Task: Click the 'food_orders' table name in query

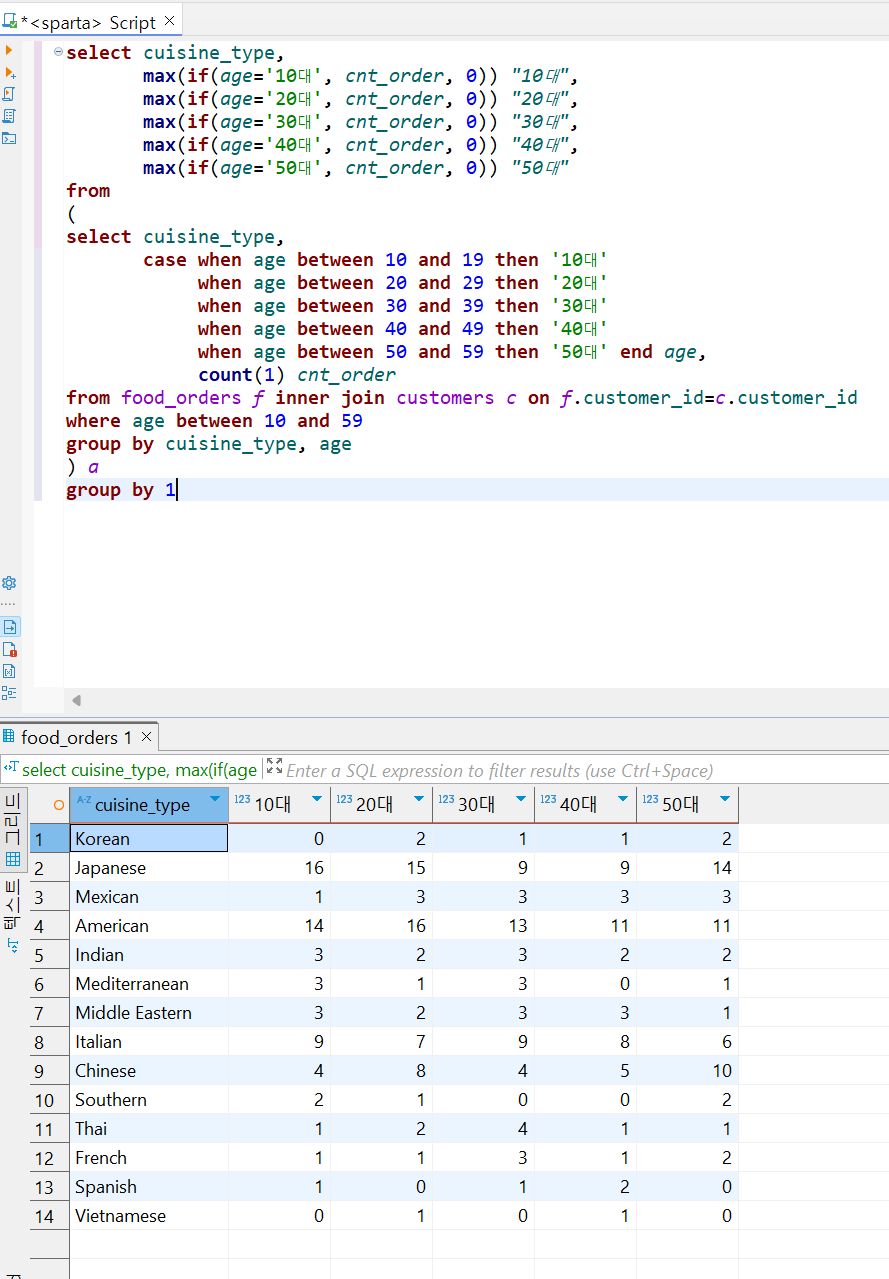Action: coord(181,398)
